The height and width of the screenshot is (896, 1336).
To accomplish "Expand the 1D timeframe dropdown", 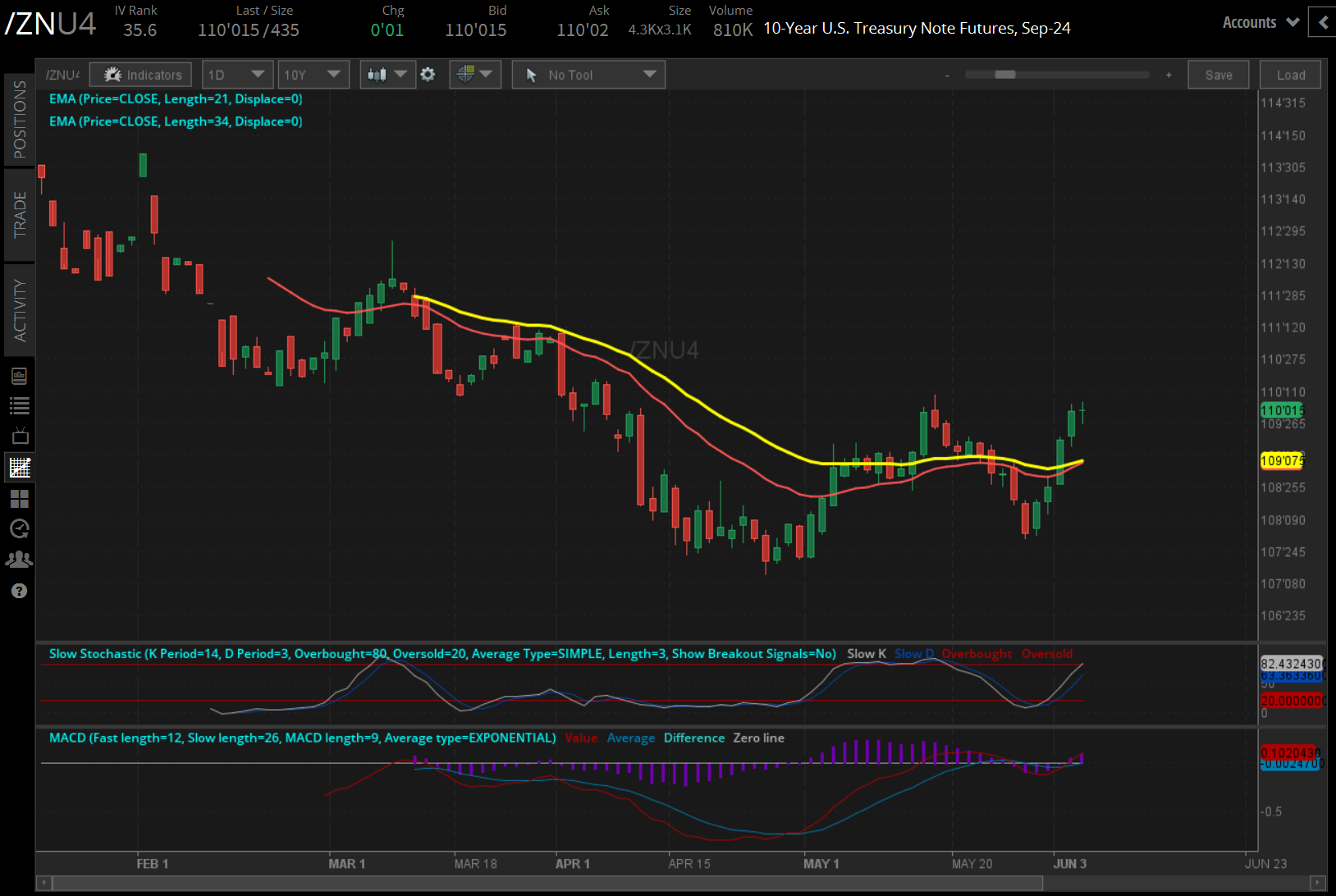I will (x=237, y=75).
